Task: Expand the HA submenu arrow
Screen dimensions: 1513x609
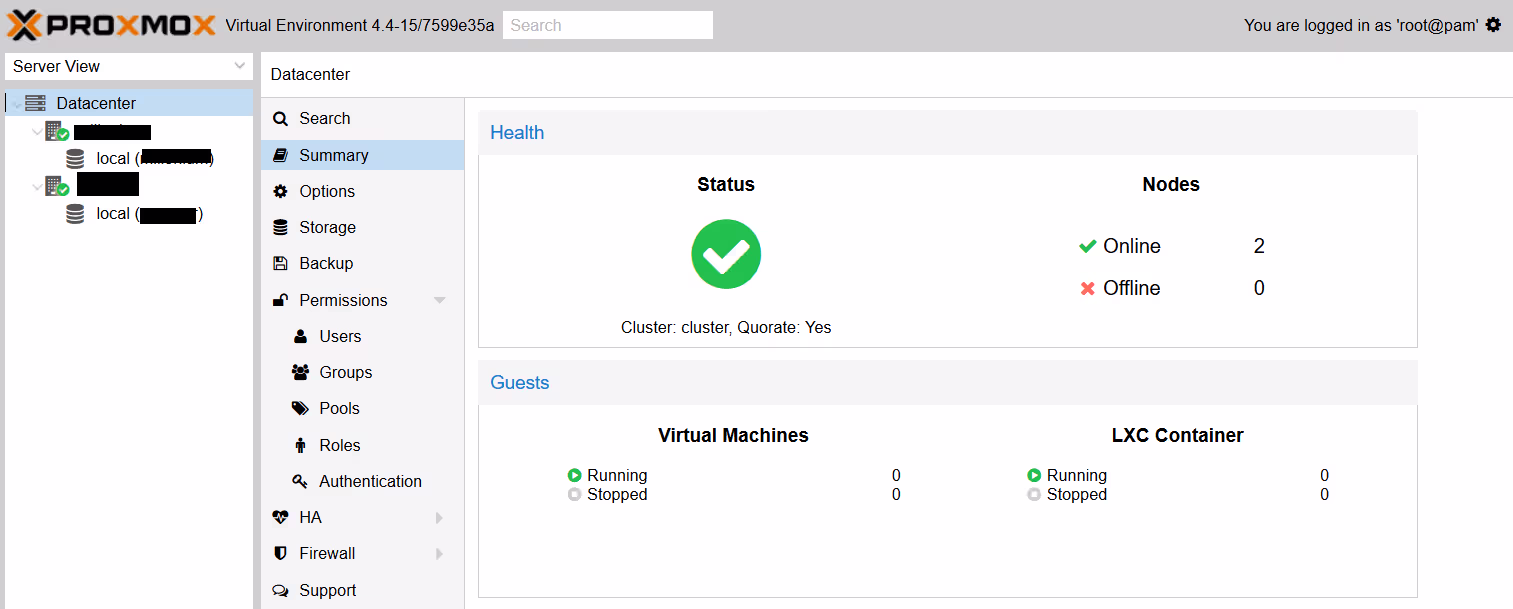Action: tap(439, 518)
